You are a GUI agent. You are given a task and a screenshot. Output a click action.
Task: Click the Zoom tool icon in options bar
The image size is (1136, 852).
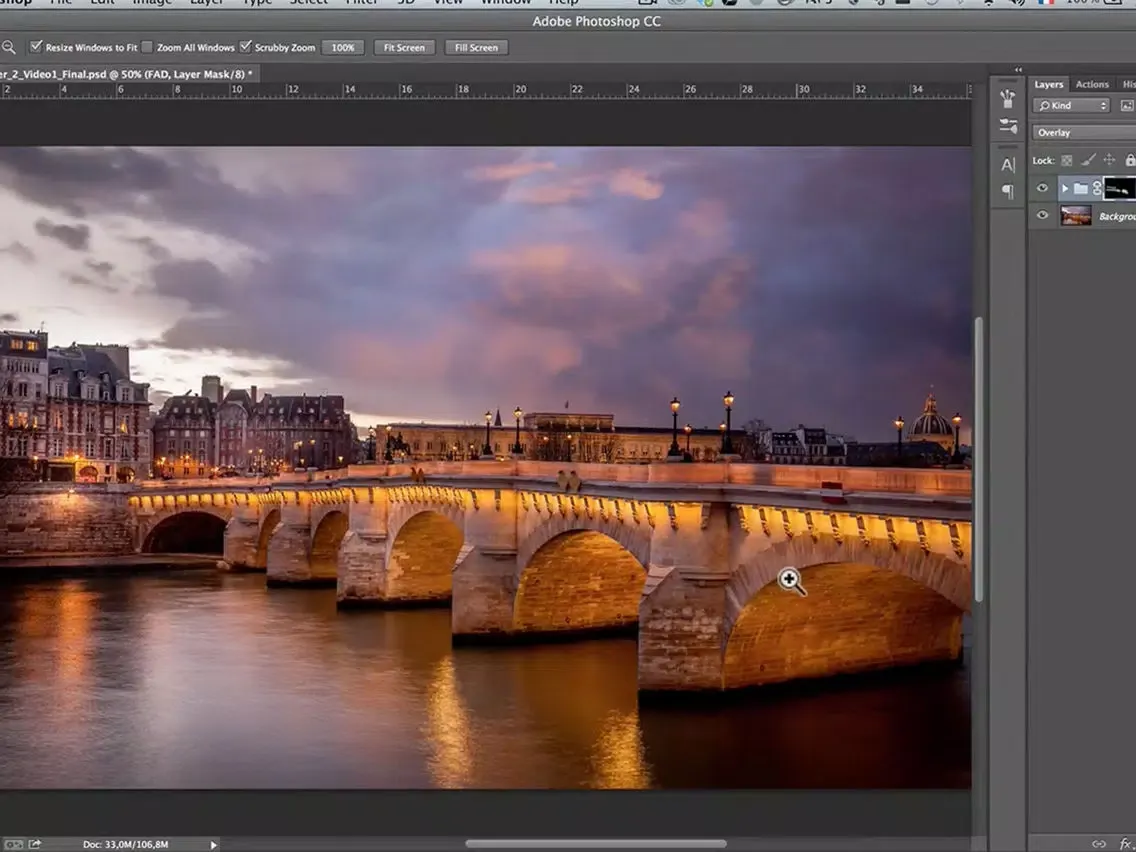[8, 47]
